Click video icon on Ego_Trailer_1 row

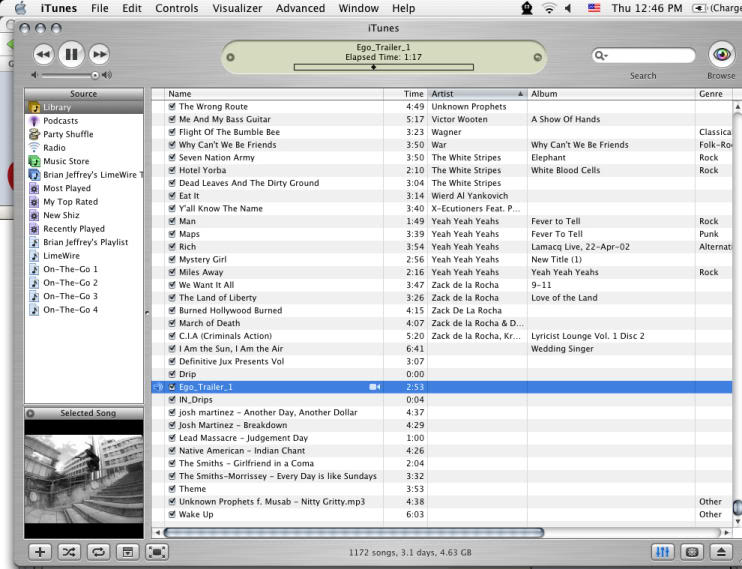pyautogui.click(x=374, y=387)
